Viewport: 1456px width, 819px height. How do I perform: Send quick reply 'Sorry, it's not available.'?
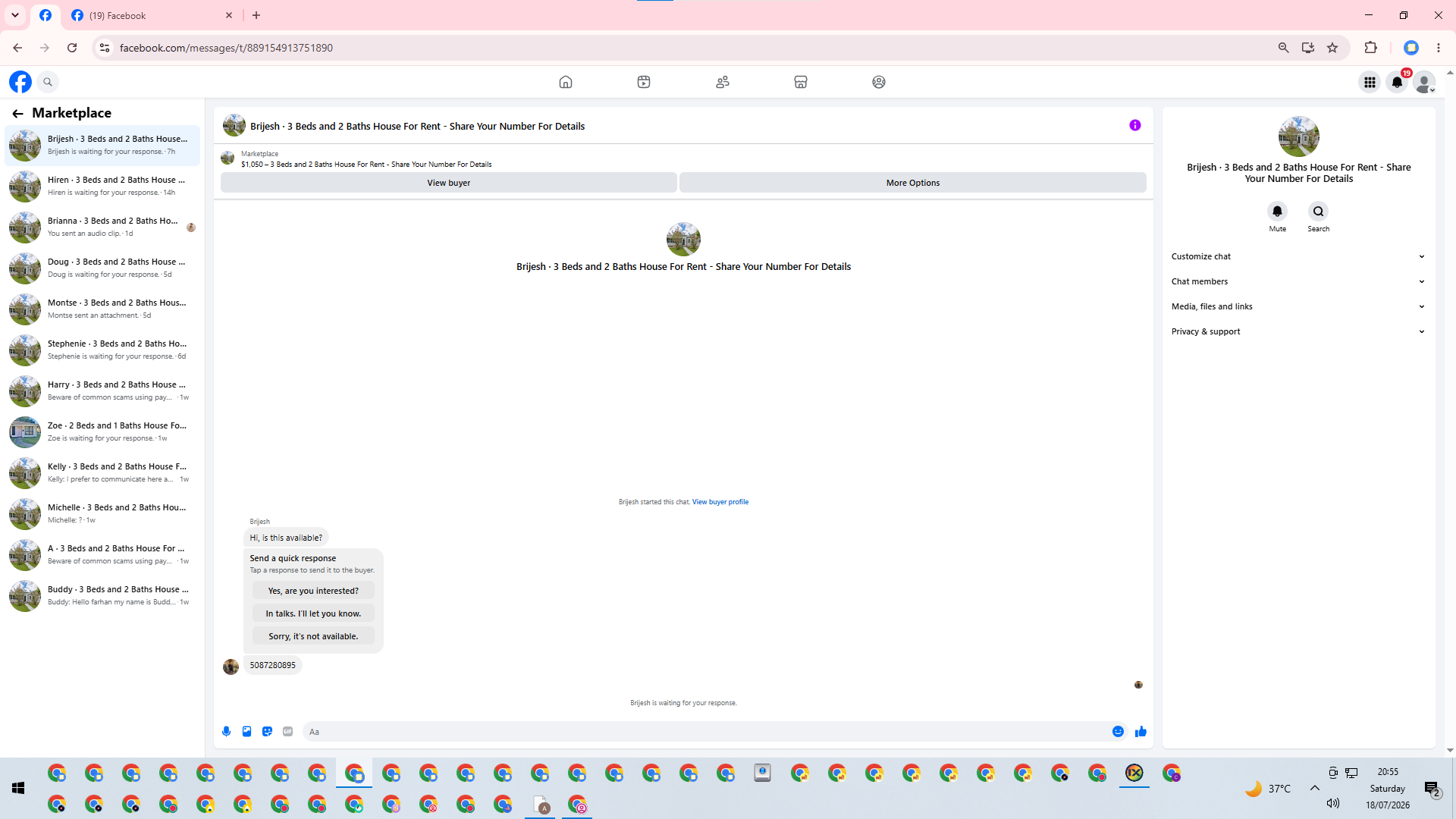313,636
